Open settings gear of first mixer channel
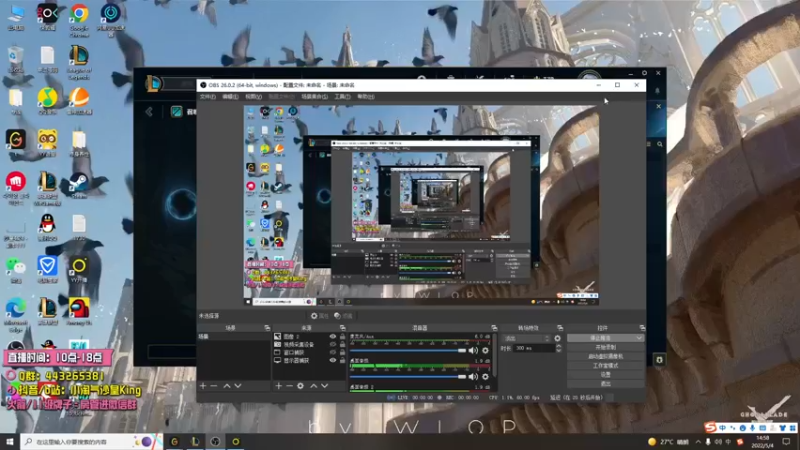The height and width of the screenshot is (450, 800). 485,351
